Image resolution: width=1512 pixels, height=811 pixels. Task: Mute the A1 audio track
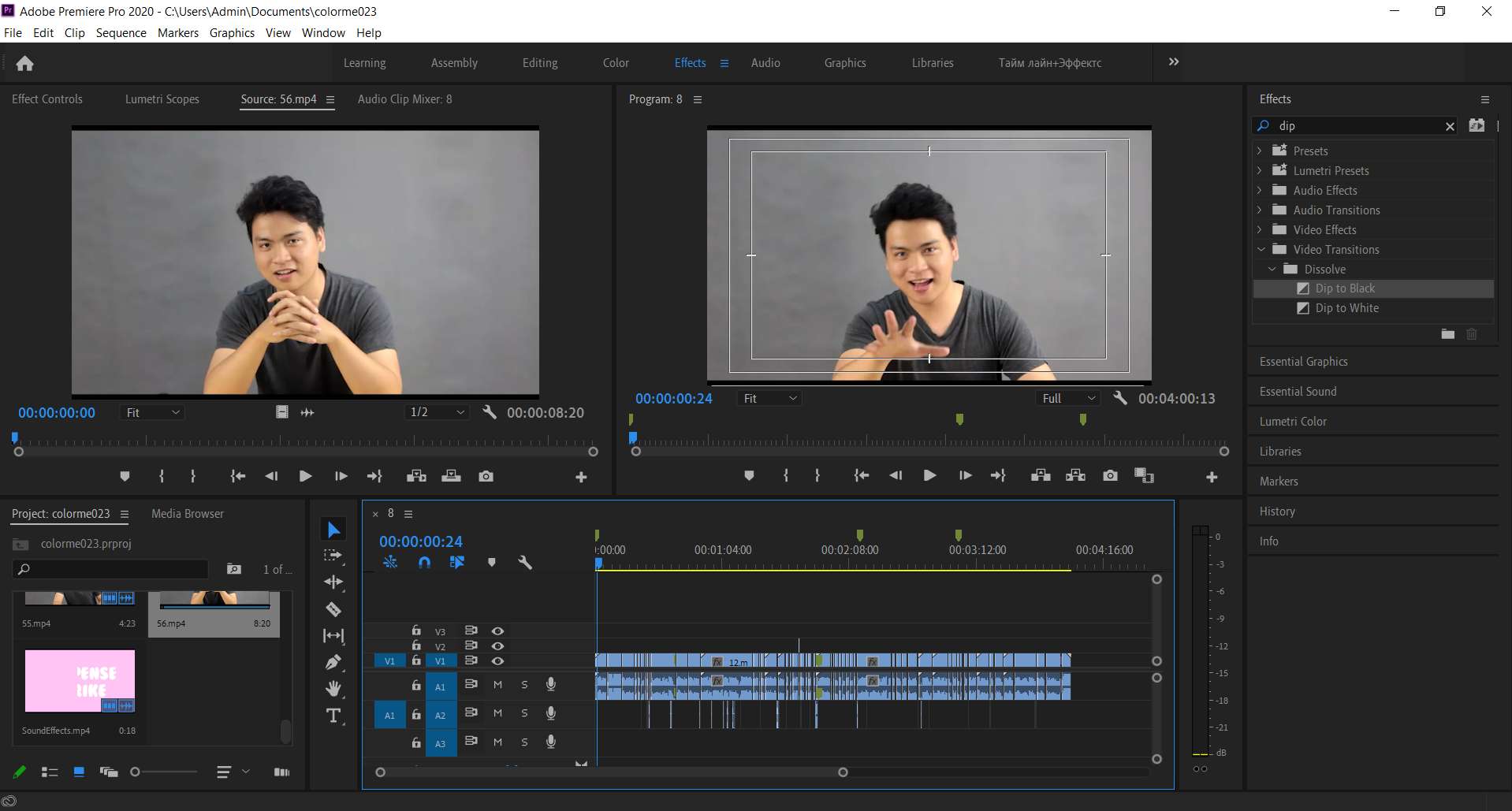[497, 685]
